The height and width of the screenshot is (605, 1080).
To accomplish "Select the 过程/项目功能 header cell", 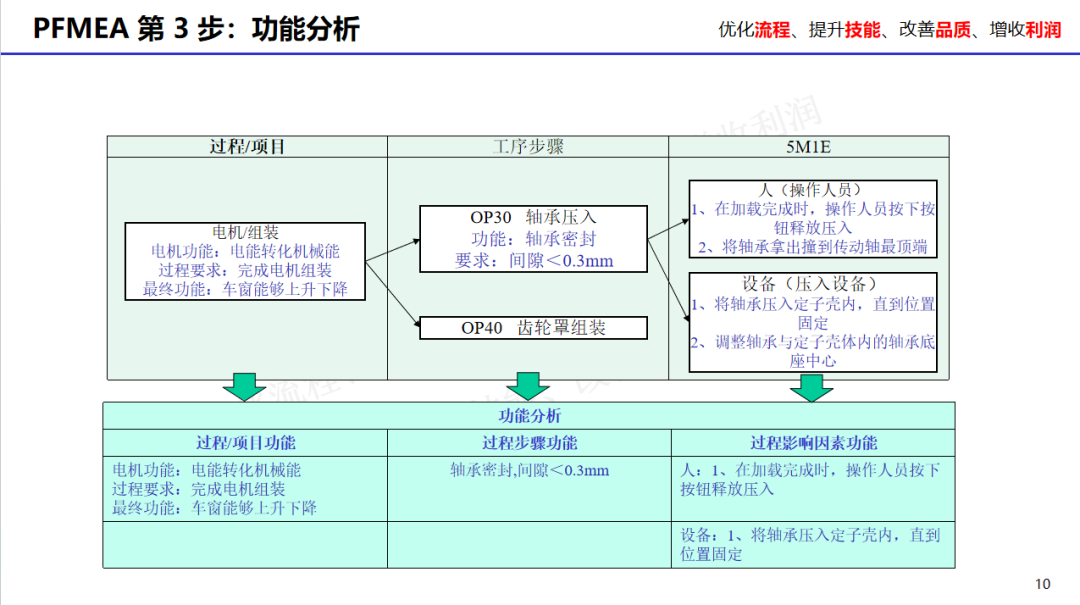I will point(245,443).
